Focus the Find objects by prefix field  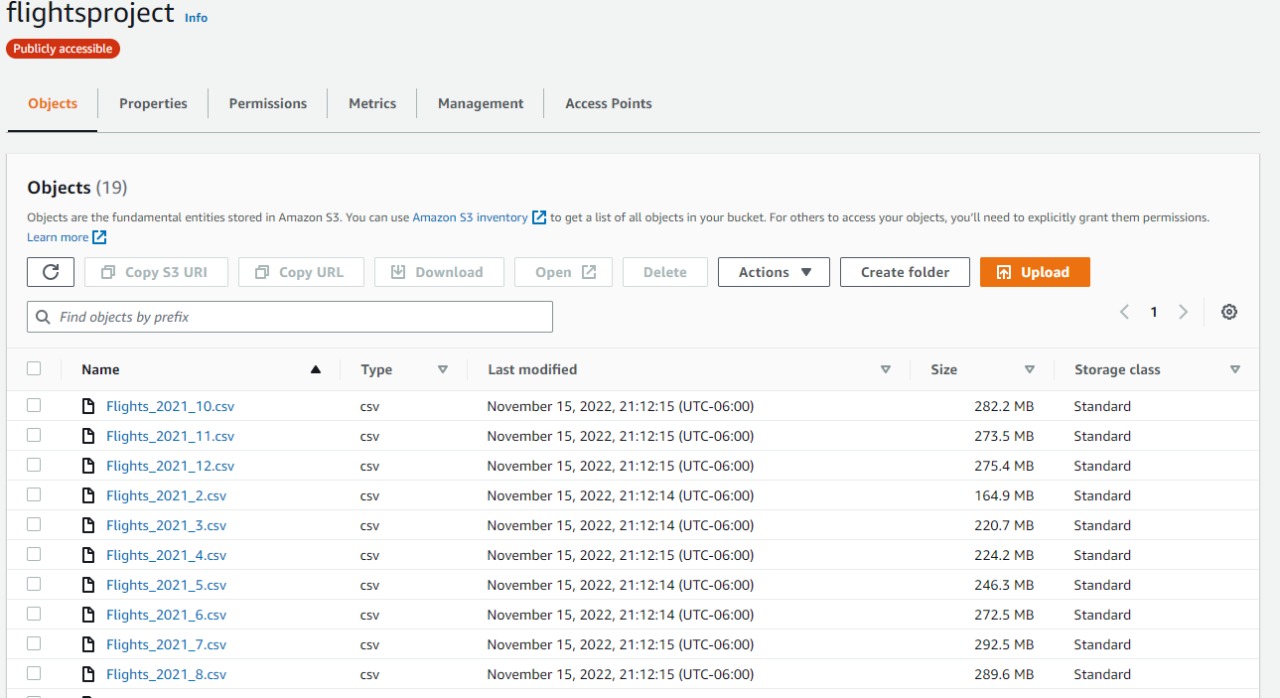tap(290, 317)
